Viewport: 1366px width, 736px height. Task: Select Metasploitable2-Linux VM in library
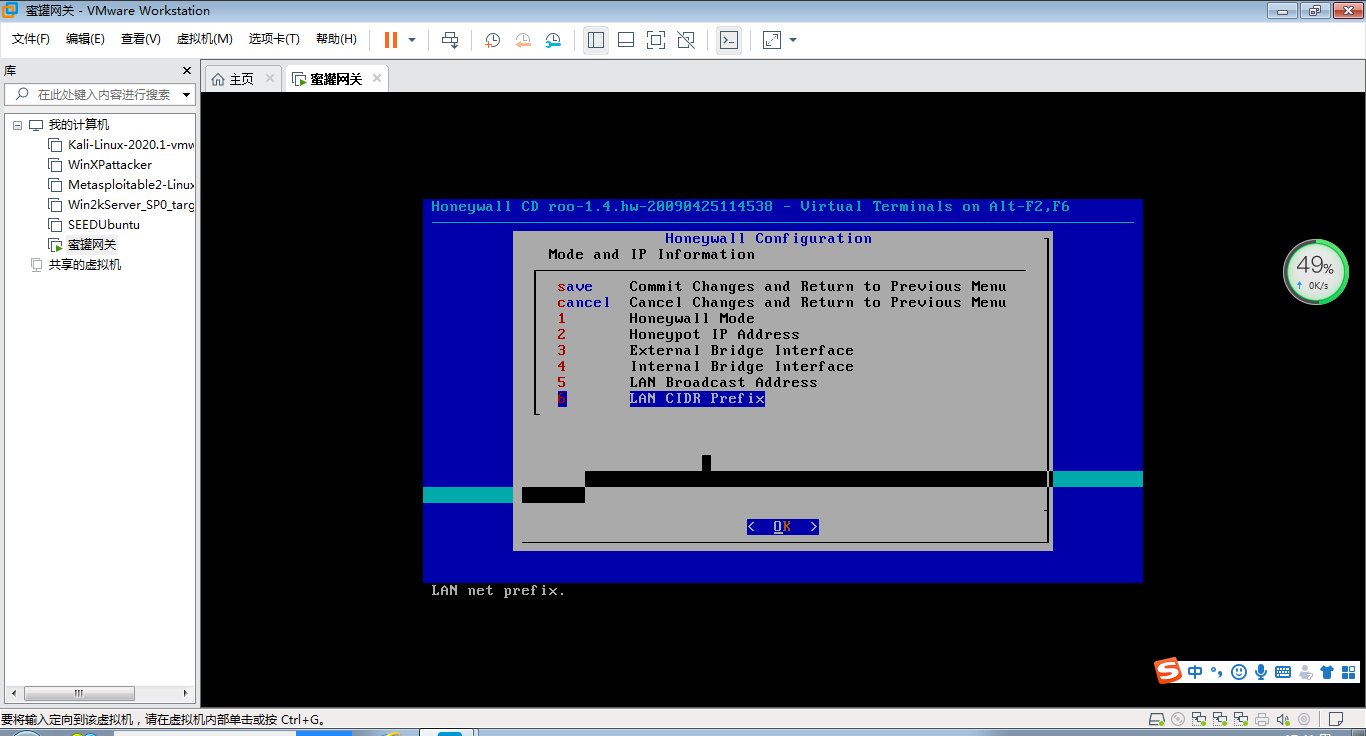121,185
